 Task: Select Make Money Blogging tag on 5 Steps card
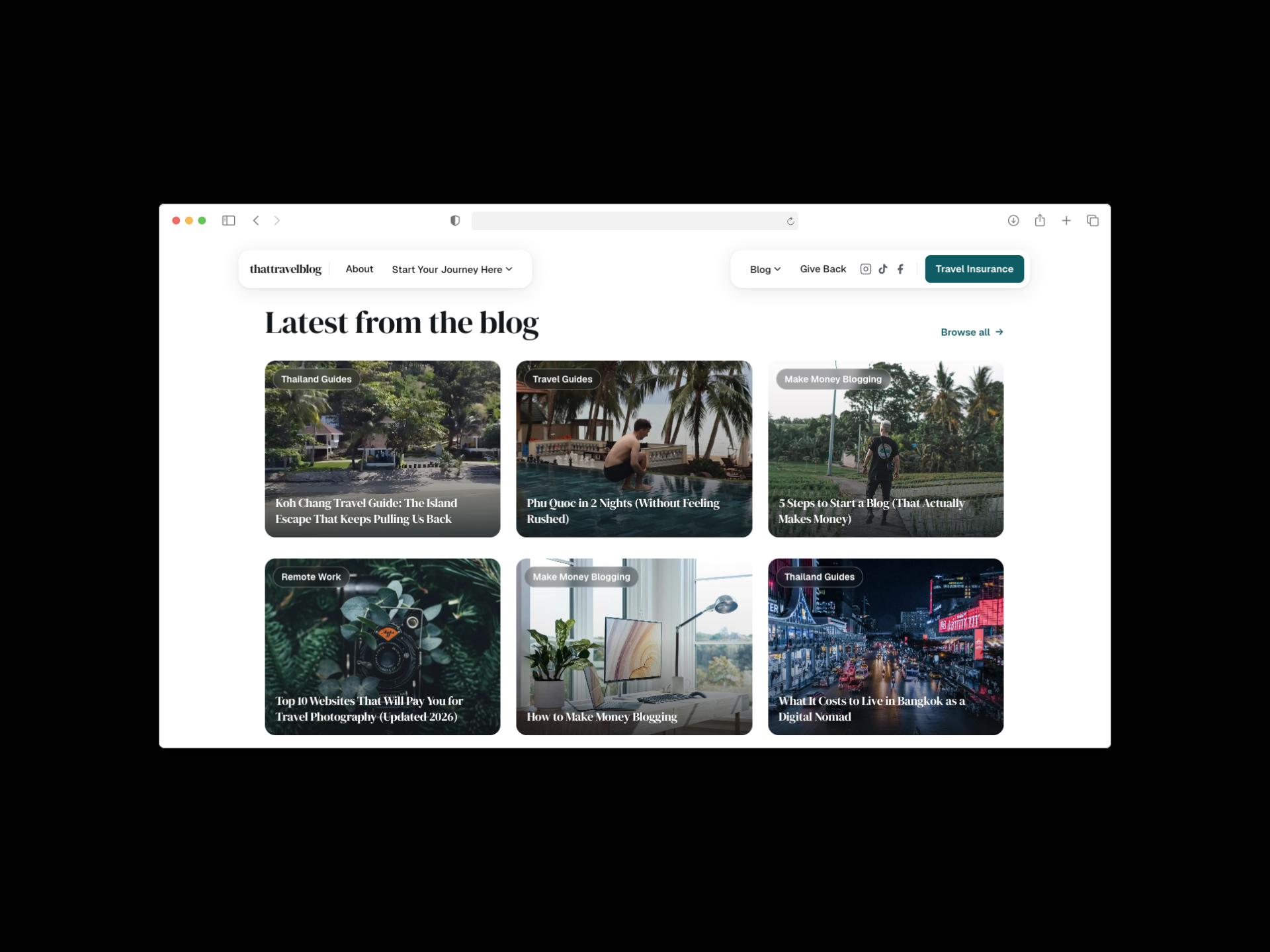tap(833, 379)
